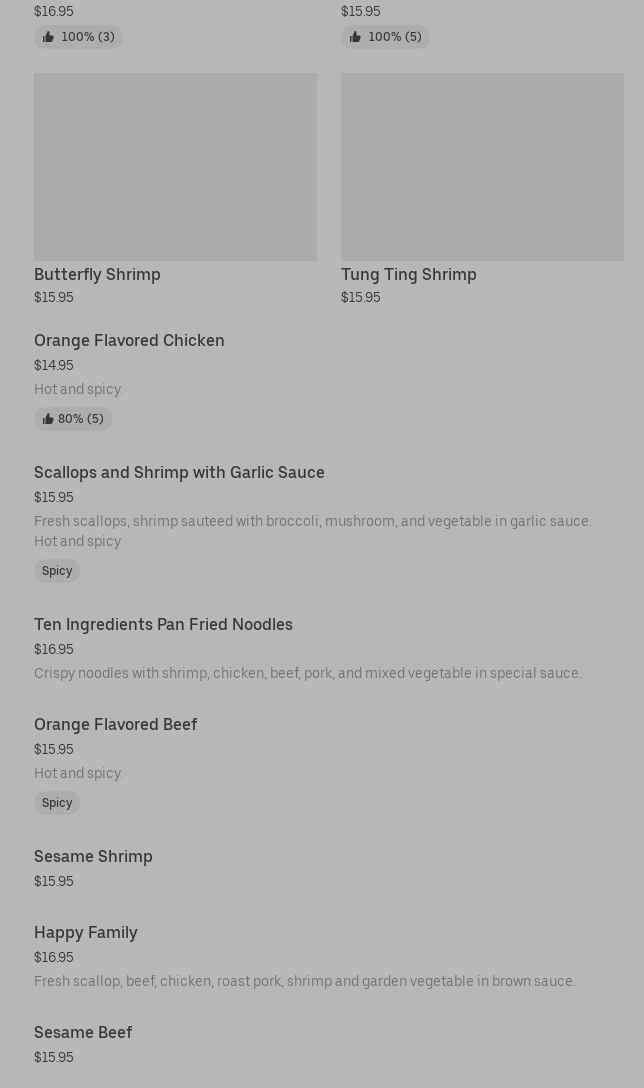Click the Pan Fried Noodles description text
This screenshot has width=644, height=1088.
307,673
